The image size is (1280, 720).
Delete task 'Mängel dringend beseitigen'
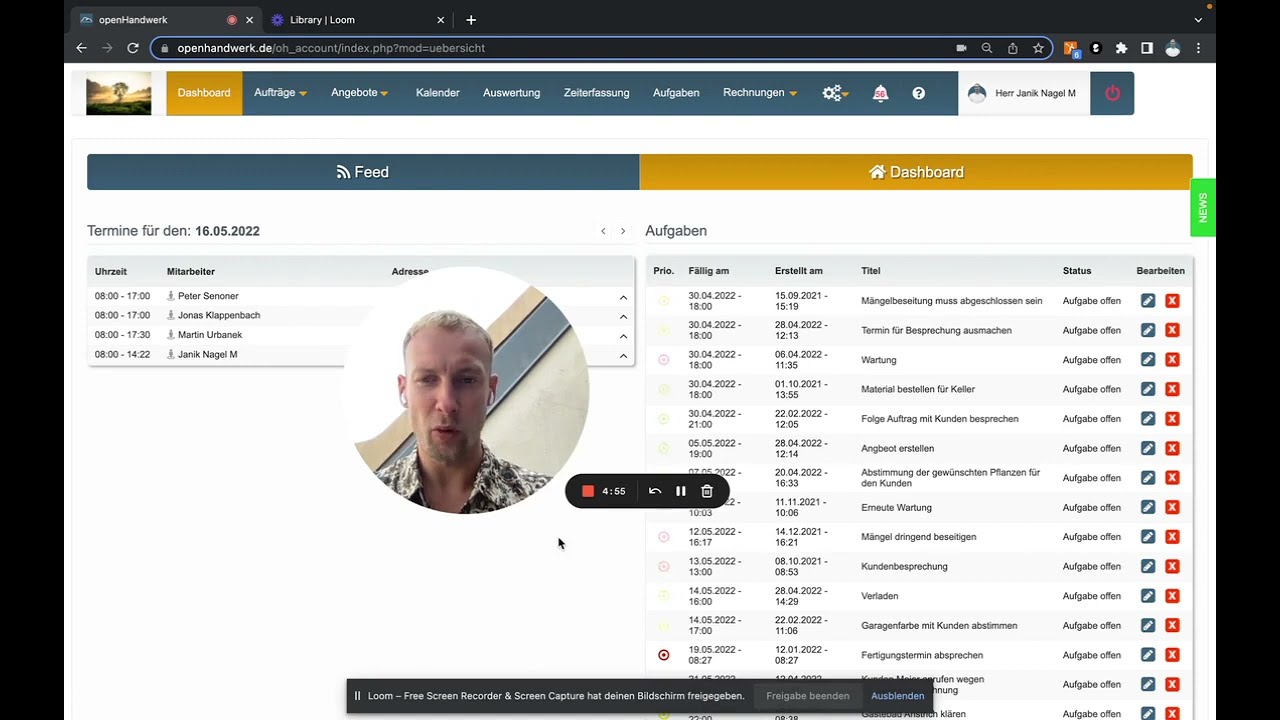(x=1172, y=537)
